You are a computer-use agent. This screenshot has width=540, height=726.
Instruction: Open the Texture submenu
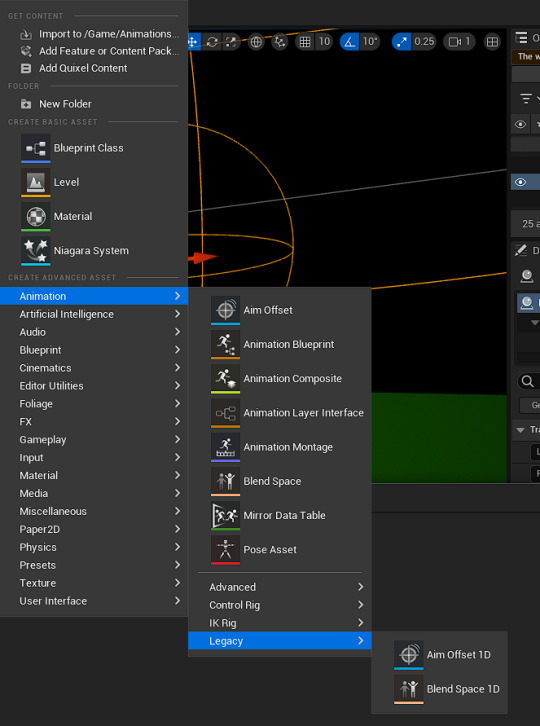pyautogui.click(x=94, y=583)
